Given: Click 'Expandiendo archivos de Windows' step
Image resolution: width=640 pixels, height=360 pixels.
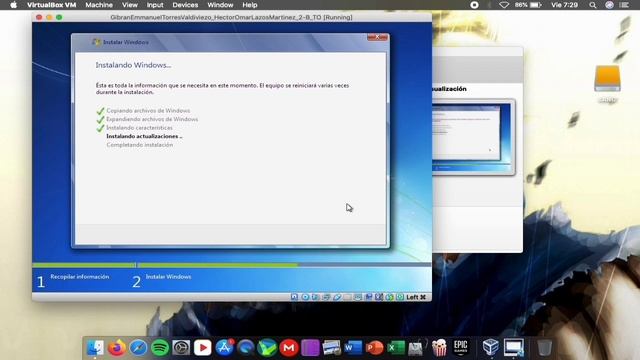Looking at the screenshot, I should click(152, 119).
